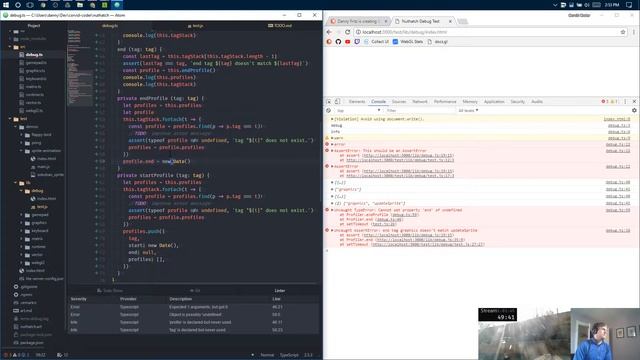Open a new Chrome tab
Viewport: 640px width, 360px height.
[x=462, y=21]
